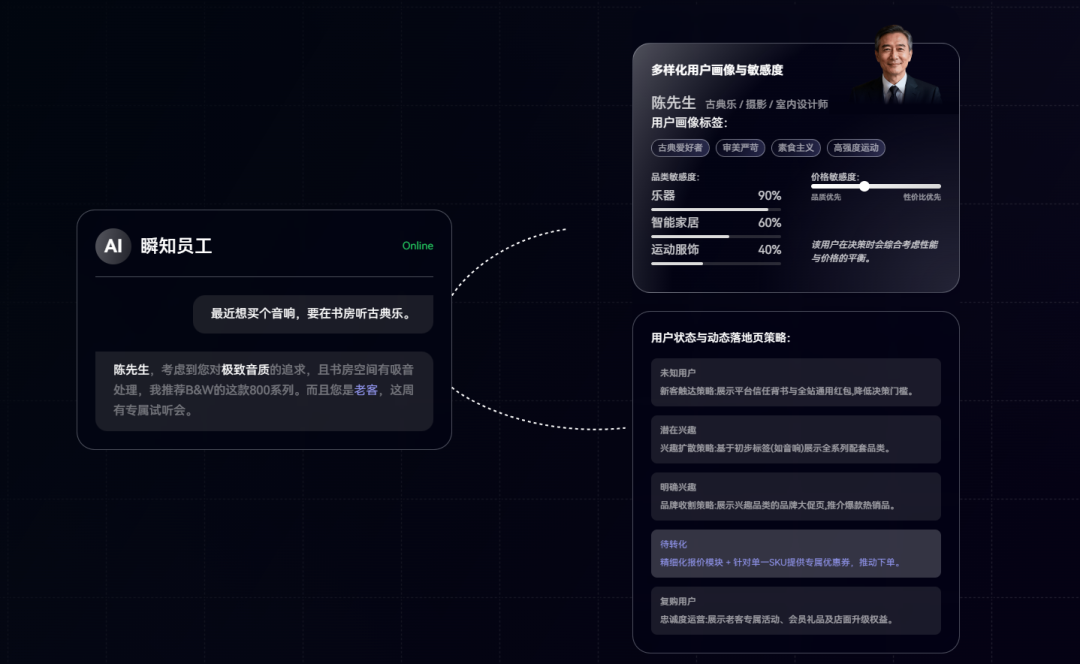1080x664 pixels.
Task: Select the 未知用户 strategy card
Action: click(x=796, y=382)
